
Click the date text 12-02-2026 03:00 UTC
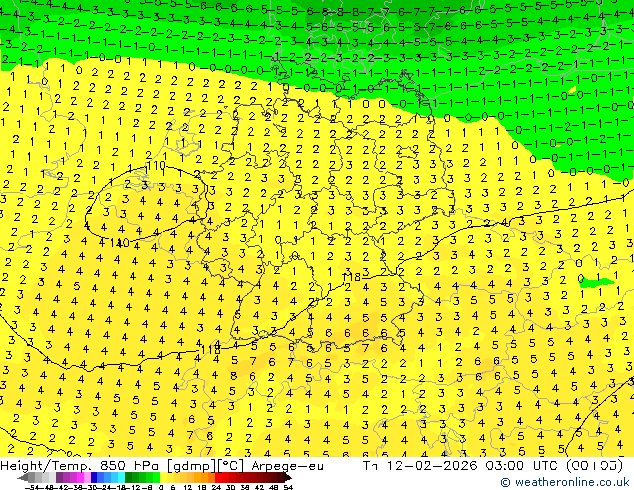point(474,466)
